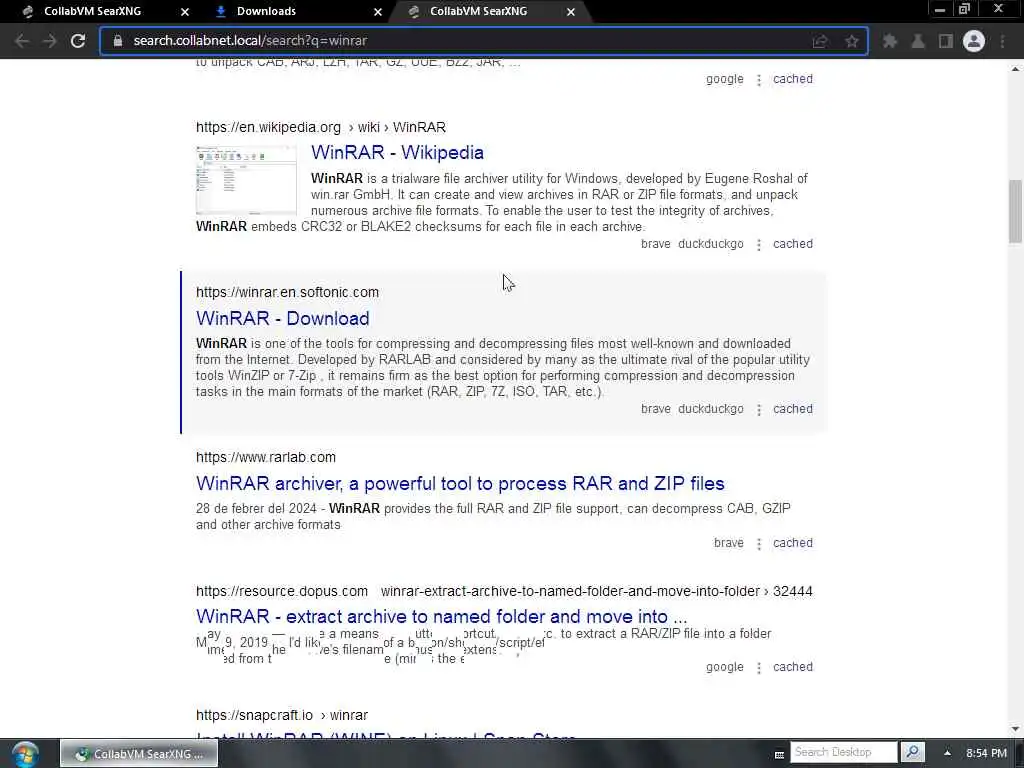
Task: Click duckduckgo label on softonic result
Action: 711,409
